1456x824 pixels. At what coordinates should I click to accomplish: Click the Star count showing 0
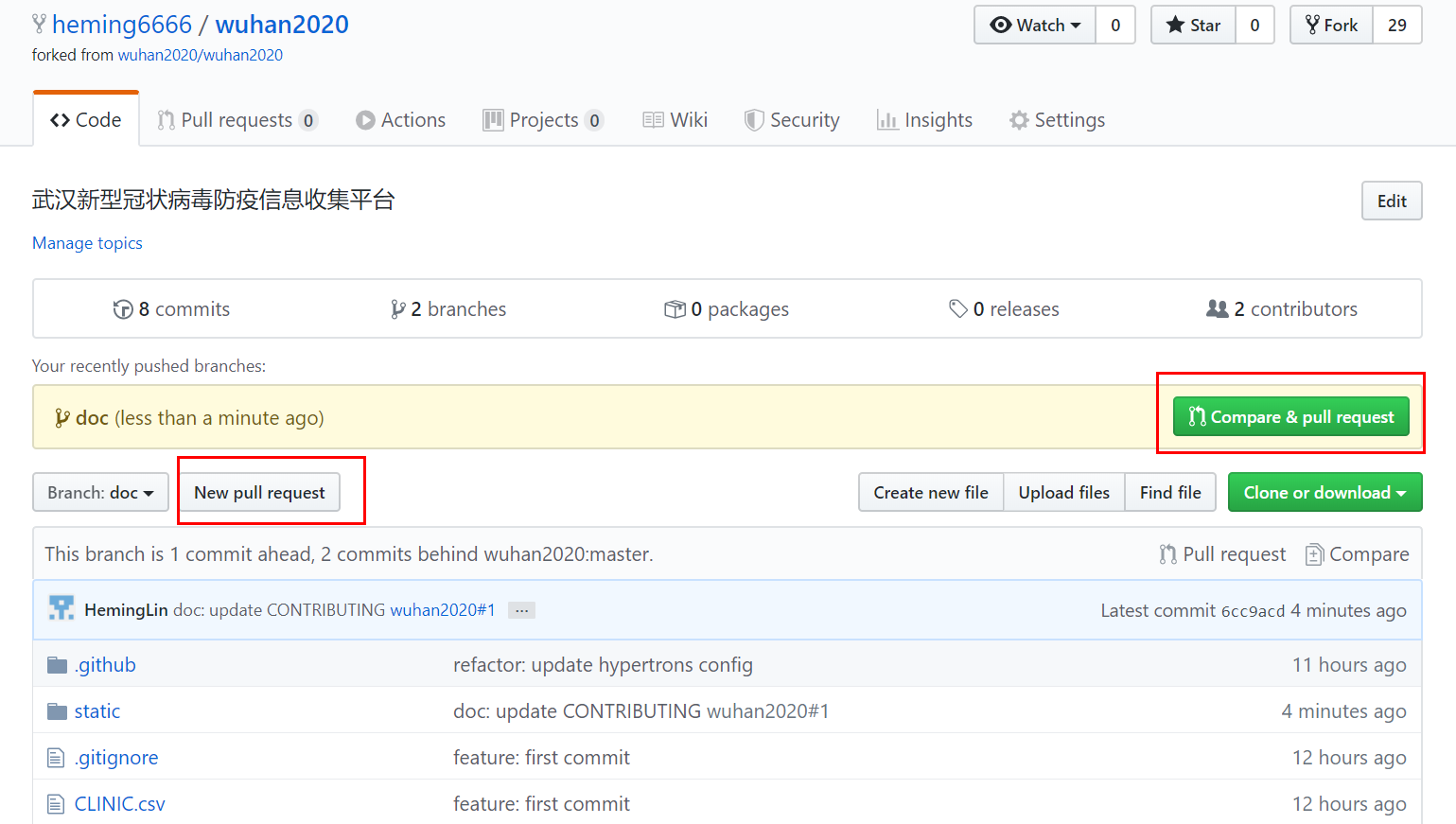[1254, 26]
